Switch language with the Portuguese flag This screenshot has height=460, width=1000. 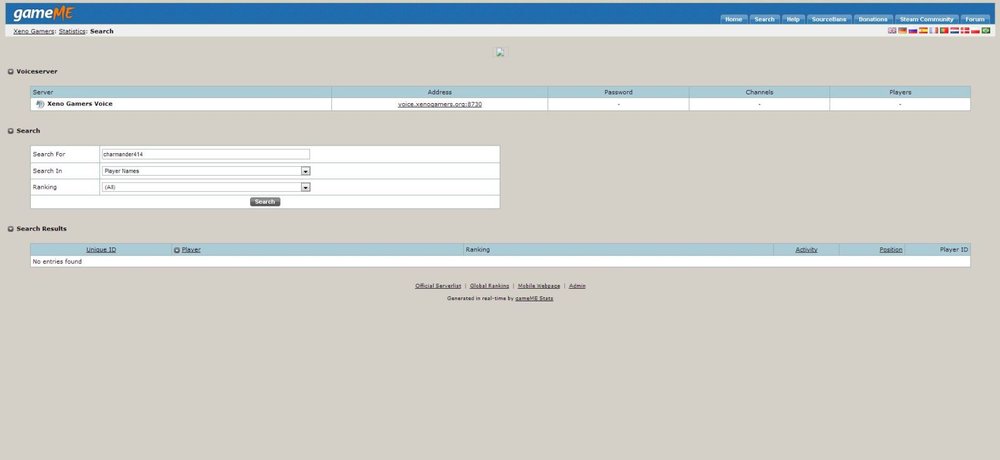click(944, 31)
